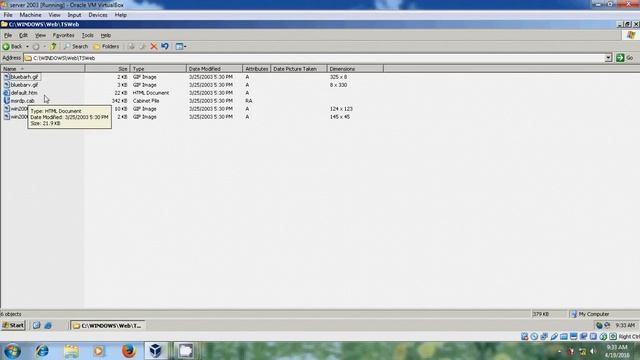
Task: Click the bluebarh.gif file icon
Action: [x=7, y=77]
